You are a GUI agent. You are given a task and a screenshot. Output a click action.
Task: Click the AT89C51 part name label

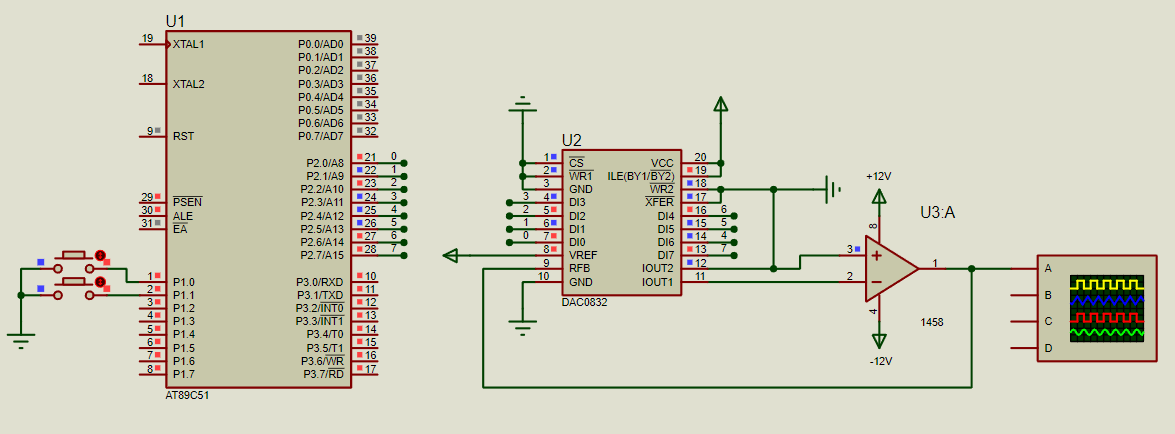point(187,395)
